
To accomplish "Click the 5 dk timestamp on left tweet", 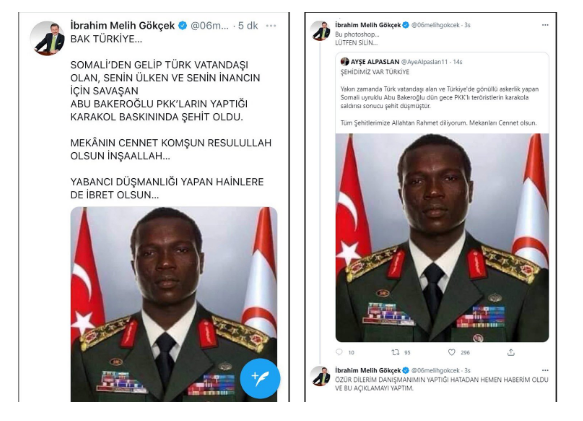I will [248, 26].
